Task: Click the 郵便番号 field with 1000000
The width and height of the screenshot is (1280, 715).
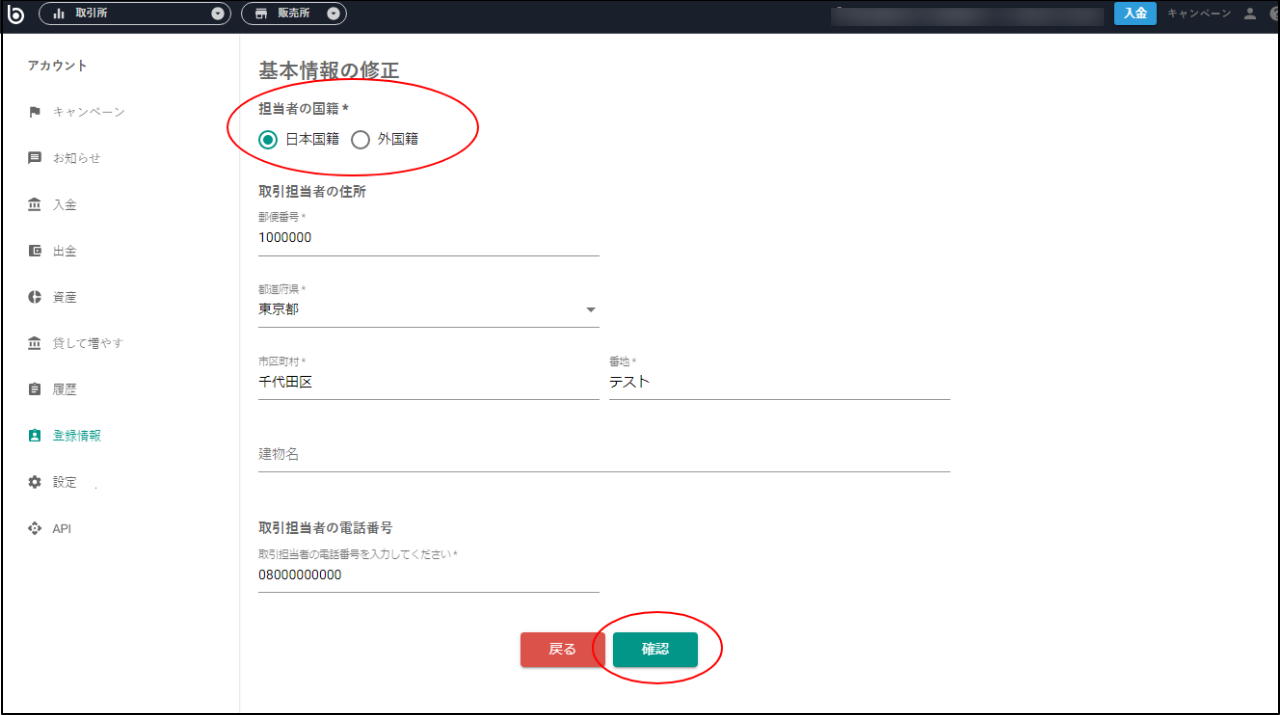Action: pyautogui.click(x=429, y=238)
